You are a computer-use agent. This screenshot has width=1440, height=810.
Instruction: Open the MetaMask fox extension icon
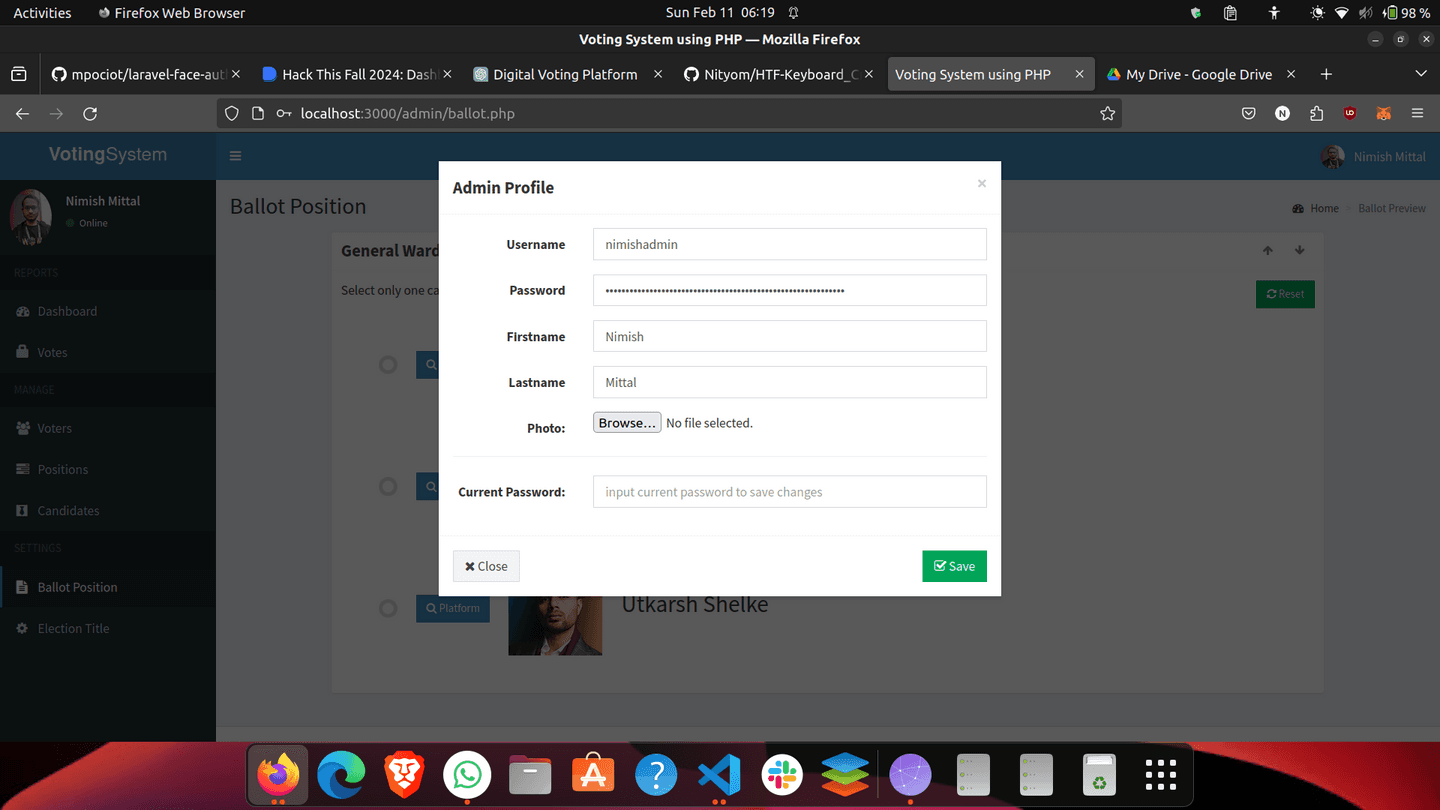(x=1383, y=114)
